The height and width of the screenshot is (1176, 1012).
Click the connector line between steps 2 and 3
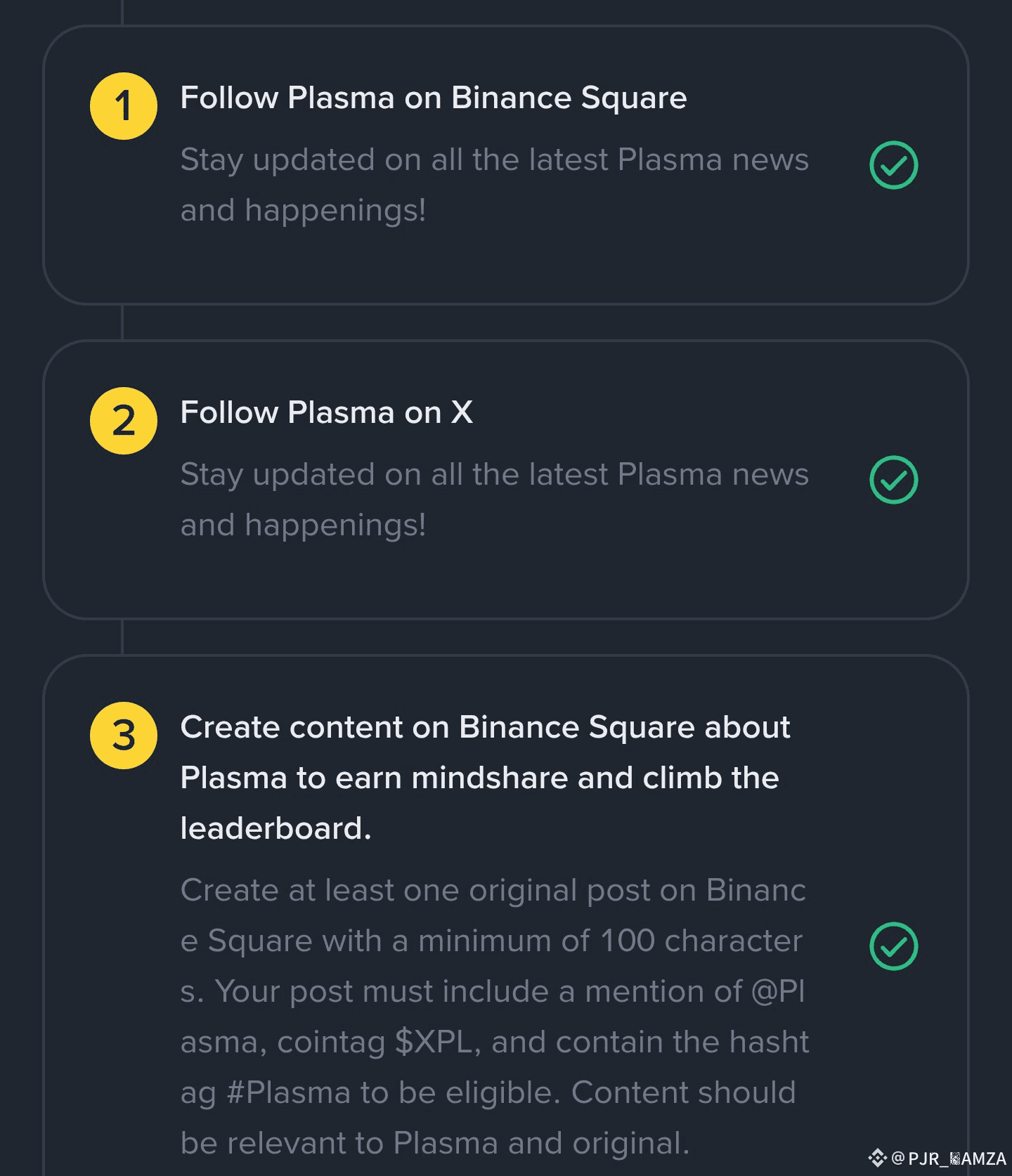tap(122, 637)
